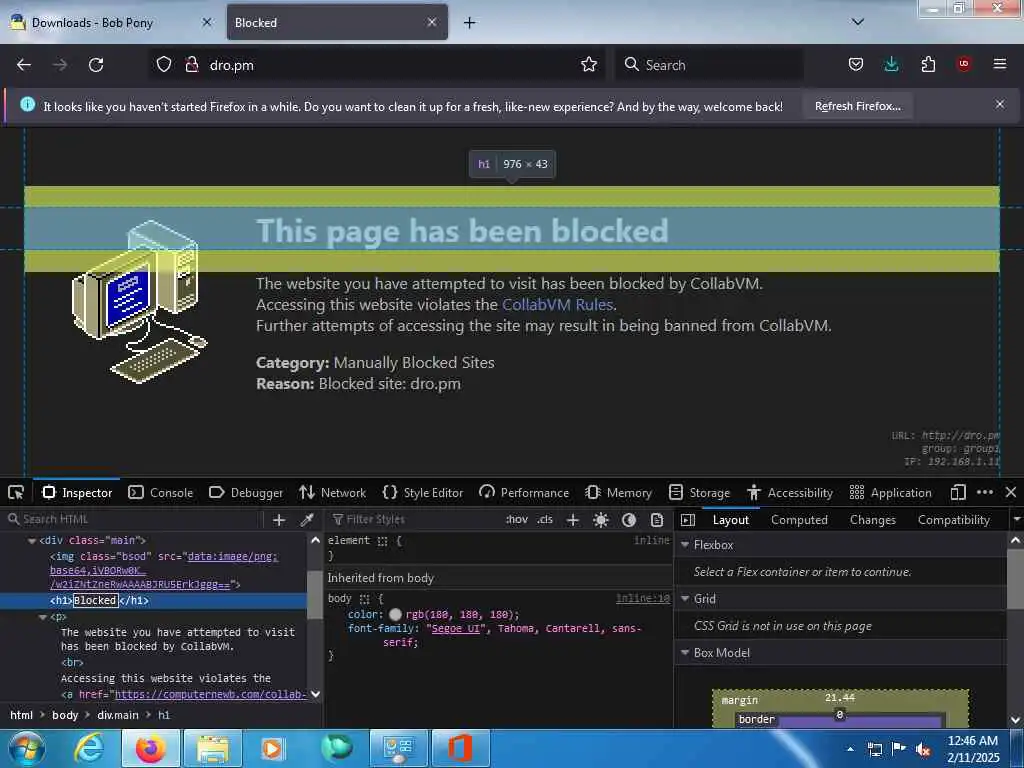Open the list all tabs dropdown
Image resolution: width=1024 pixels, height=768 pixels.
(x=858, y=22)
